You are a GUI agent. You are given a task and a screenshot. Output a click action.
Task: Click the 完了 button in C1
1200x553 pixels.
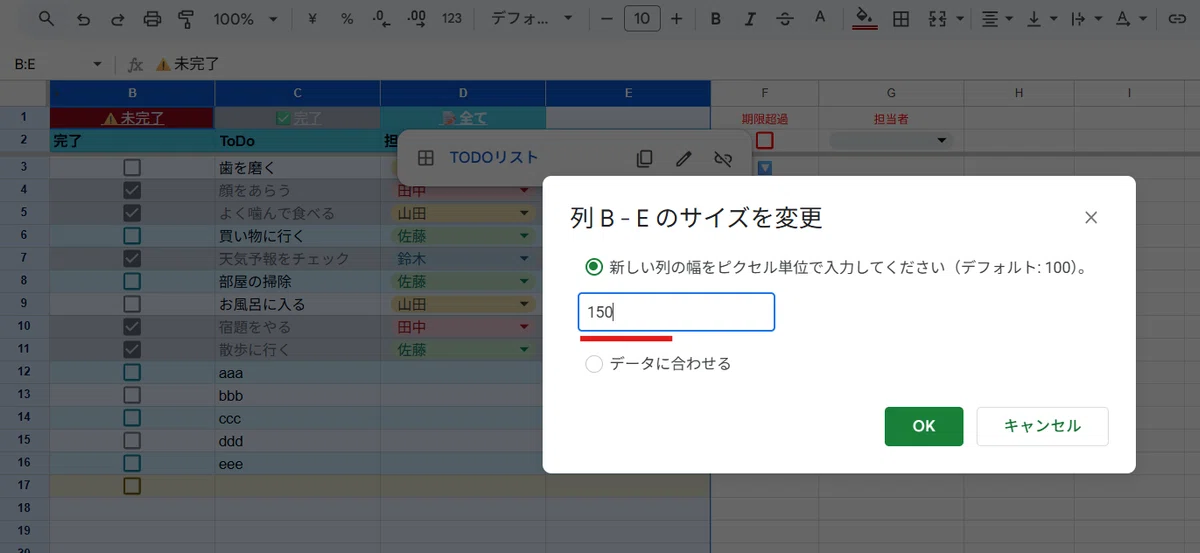[298, 118]
